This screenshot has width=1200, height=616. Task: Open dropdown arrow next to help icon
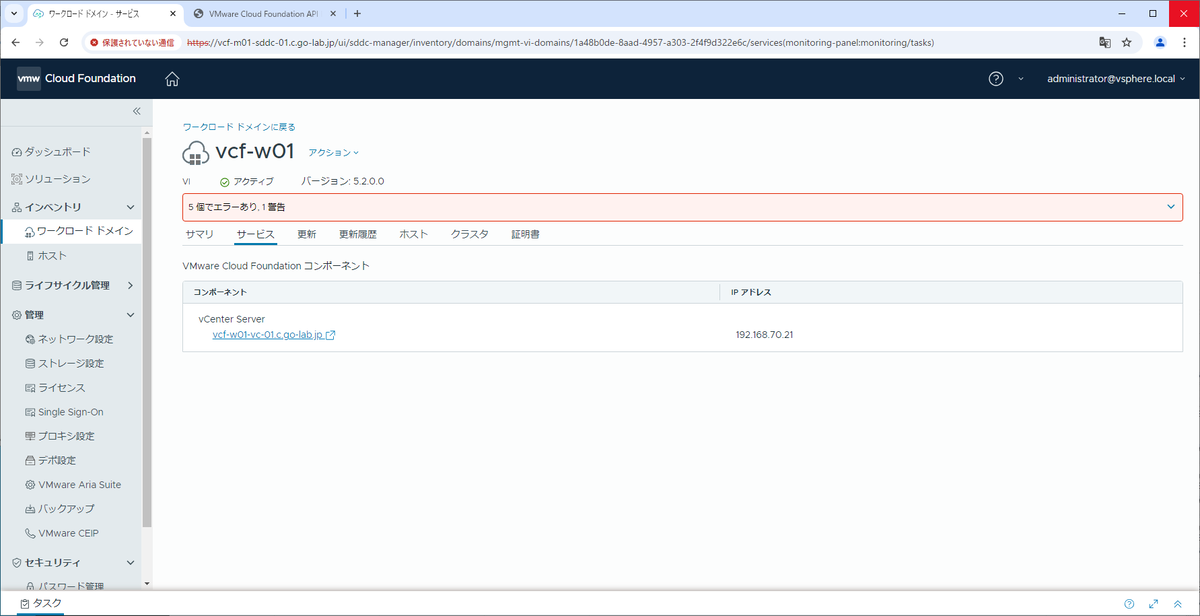tap(1020, 79)
